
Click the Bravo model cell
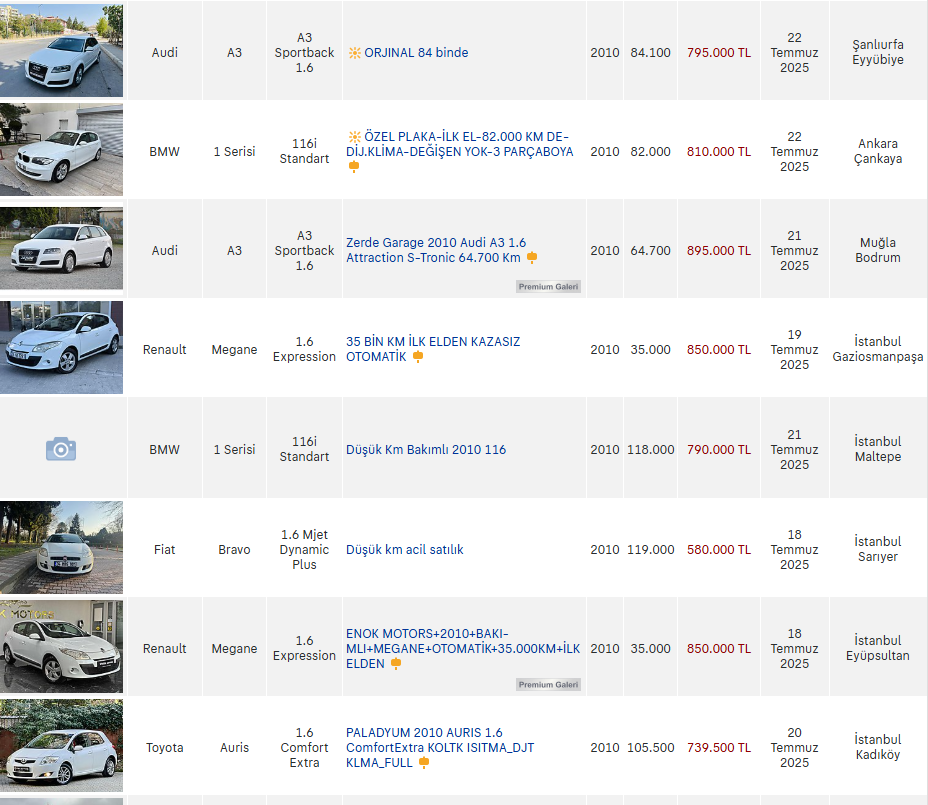(234, 550)
